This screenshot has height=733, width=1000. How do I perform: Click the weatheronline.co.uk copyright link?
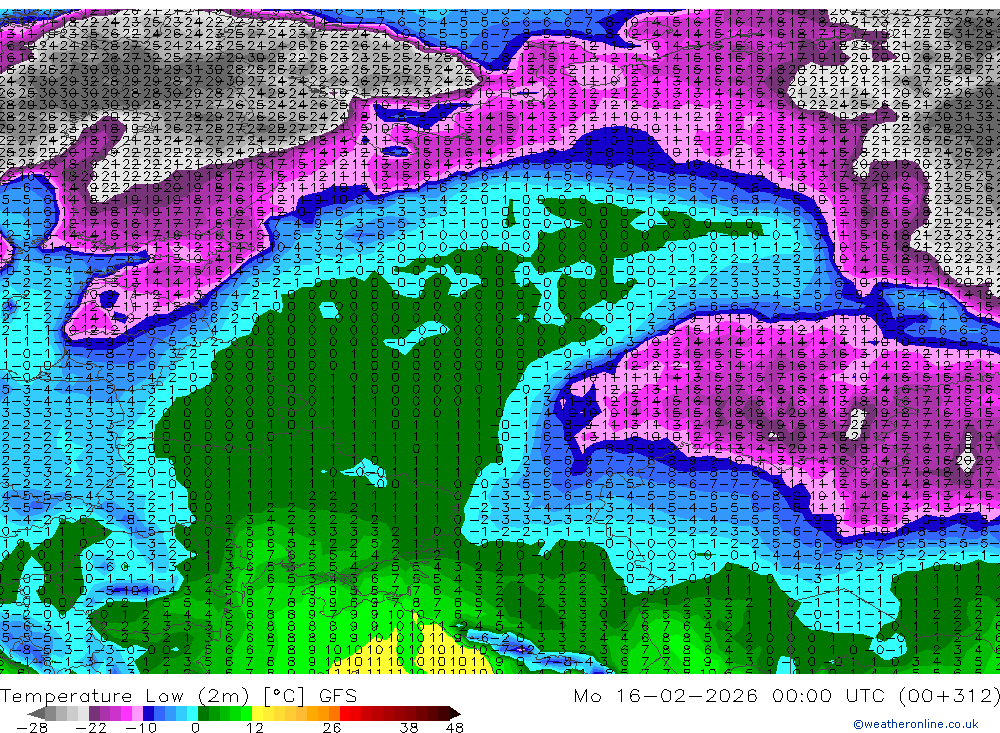pyautogui.click(x=916, y=724)
